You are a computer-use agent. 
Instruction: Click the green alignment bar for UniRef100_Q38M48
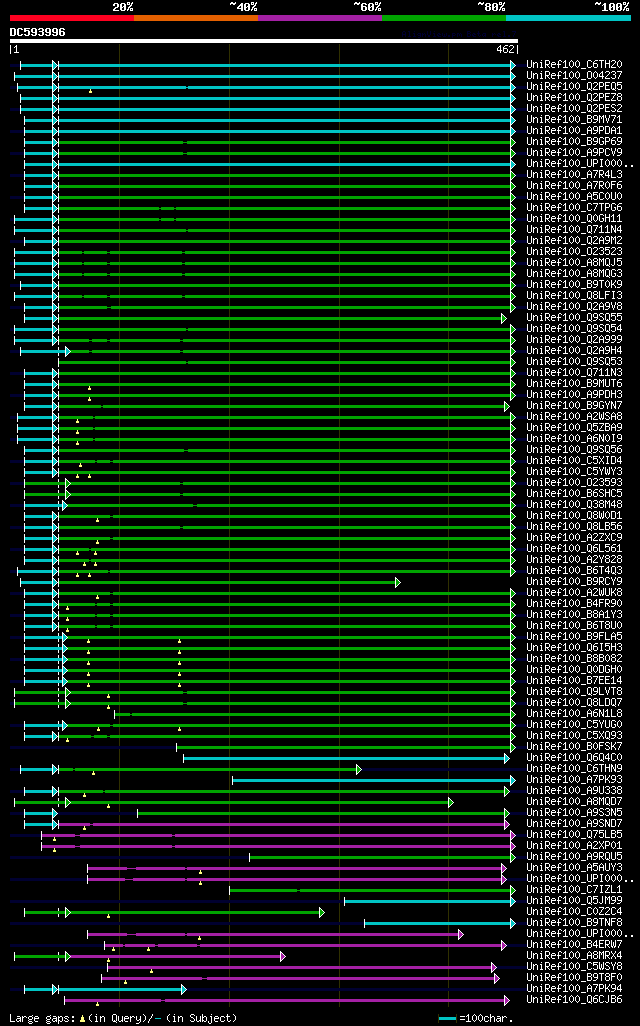pyautogui.click(x=289, y=505)
